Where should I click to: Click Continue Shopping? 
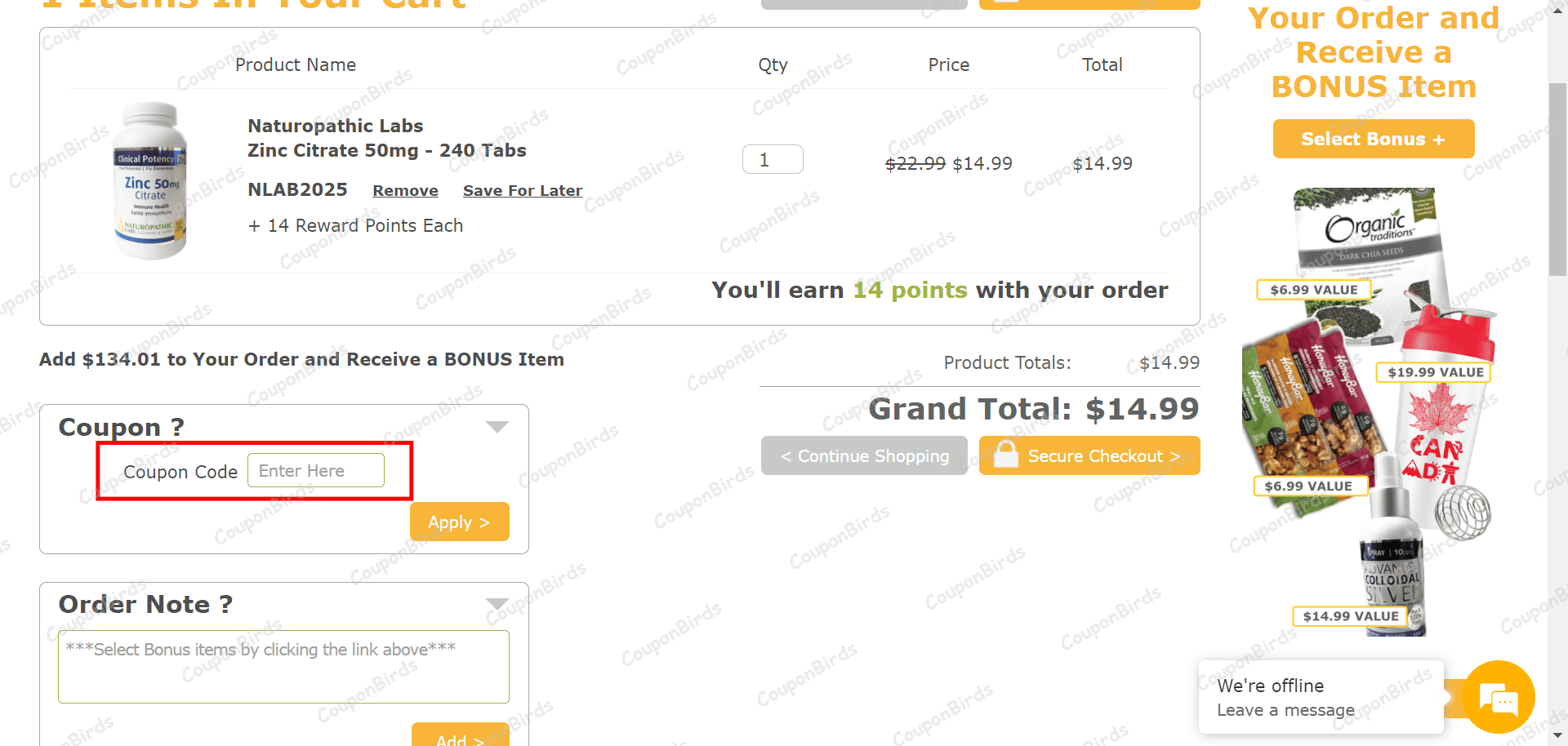(x=863, y=455)
